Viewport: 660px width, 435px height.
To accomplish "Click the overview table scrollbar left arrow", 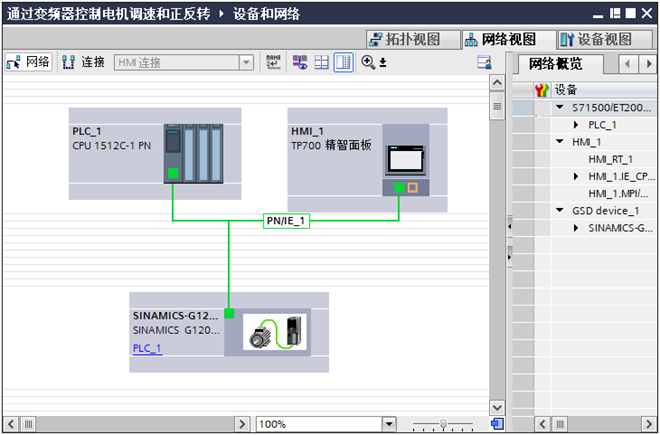I will pyautogui.click(x=542, y=424).
